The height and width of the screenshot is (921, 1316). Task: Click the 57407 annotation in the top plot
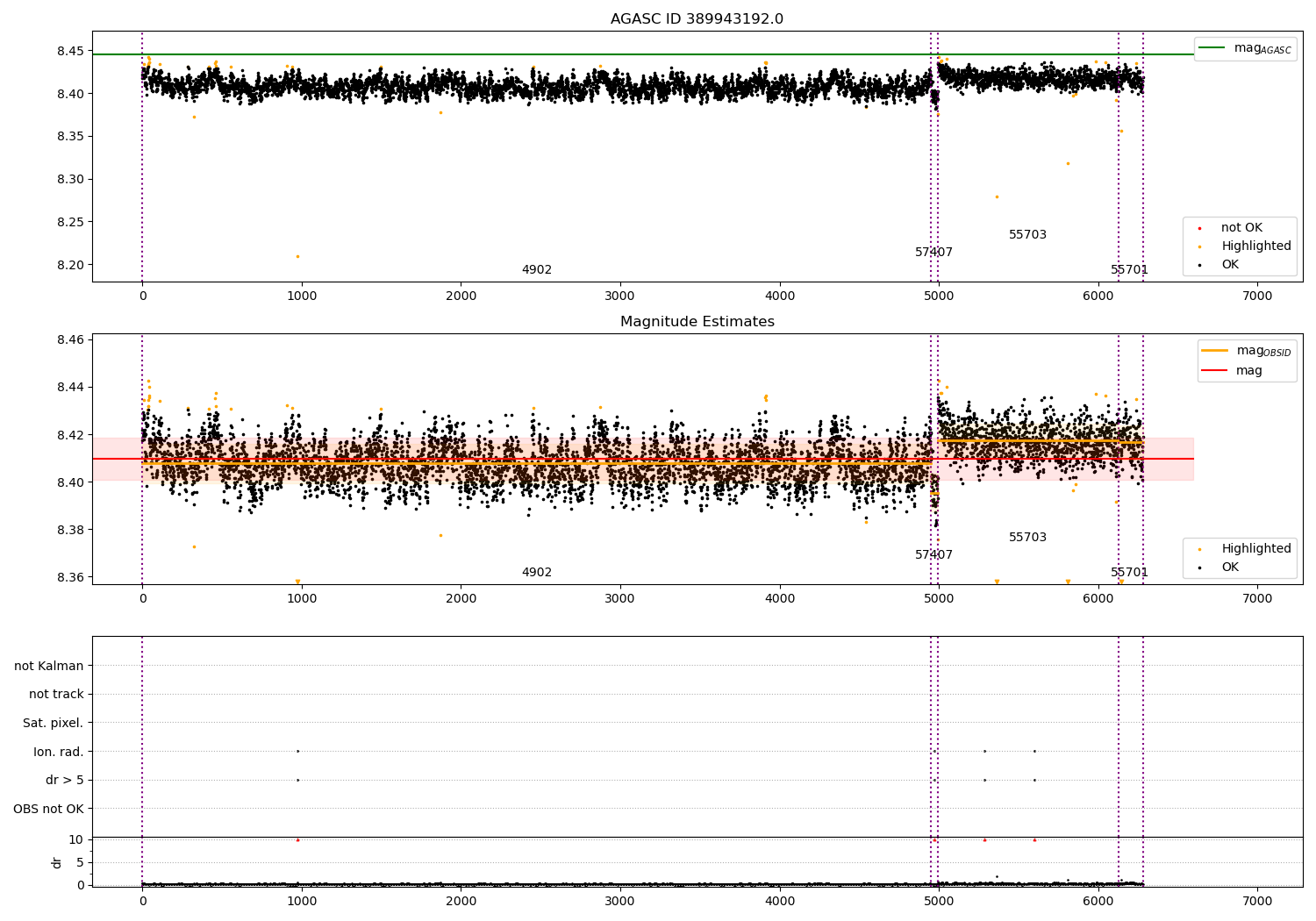933,253
